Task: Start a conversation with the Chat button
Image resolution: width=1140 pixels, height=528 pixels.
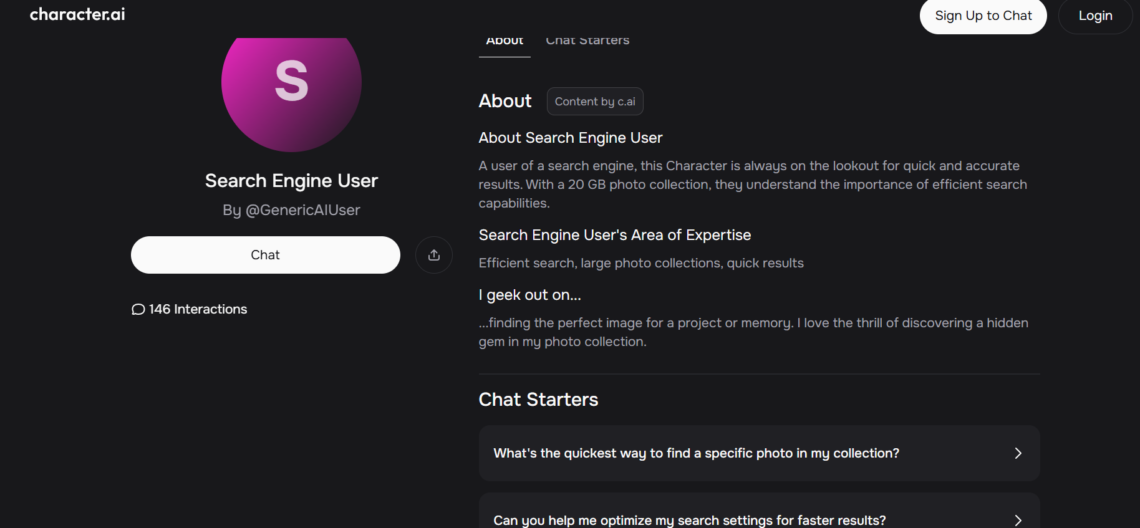Action: (265, 255)
